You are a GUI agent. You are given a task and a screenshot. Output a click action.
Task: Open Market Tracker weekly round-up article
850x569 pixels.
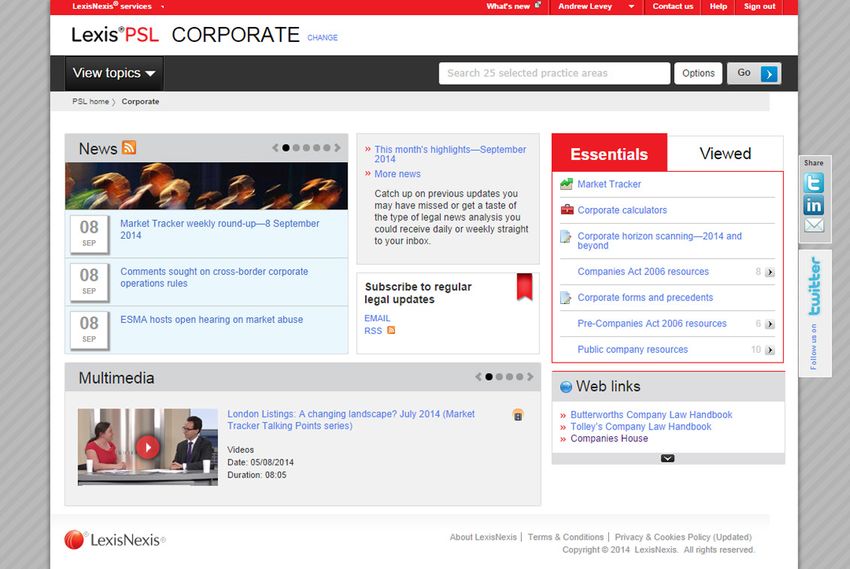(220, 229)
